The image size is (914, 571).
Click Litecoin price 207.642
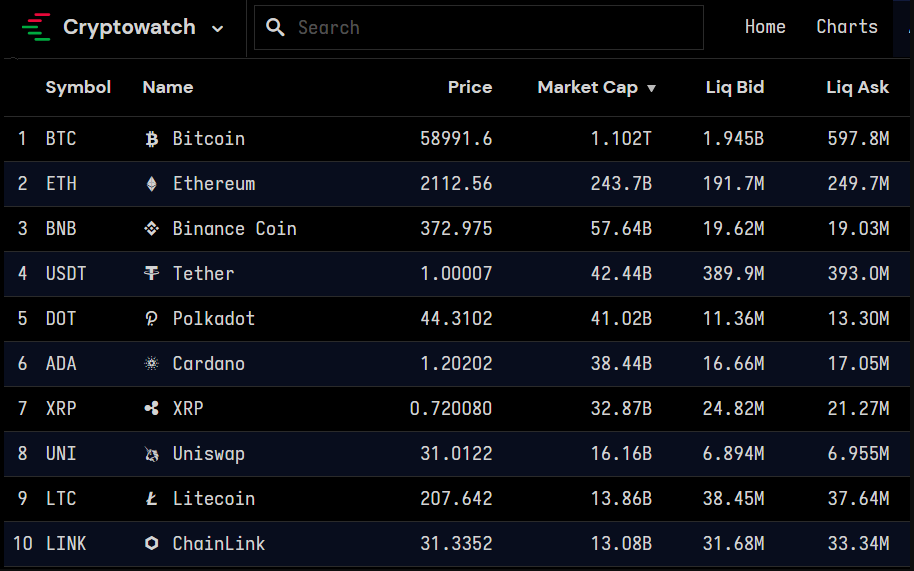[456, 499]
